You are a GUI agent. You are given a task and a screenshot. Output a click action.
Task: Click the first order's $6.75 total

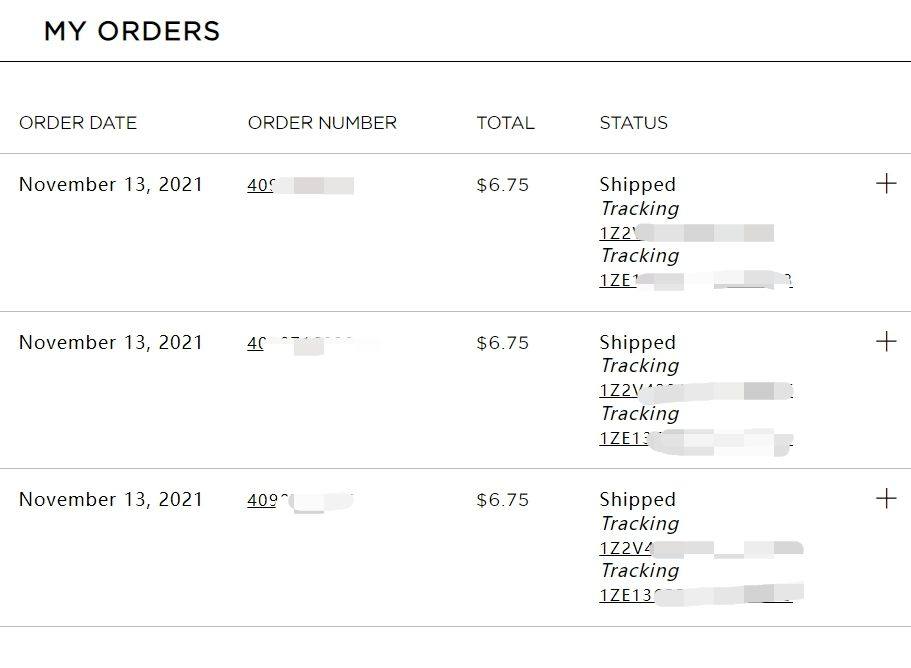point(503,185)
